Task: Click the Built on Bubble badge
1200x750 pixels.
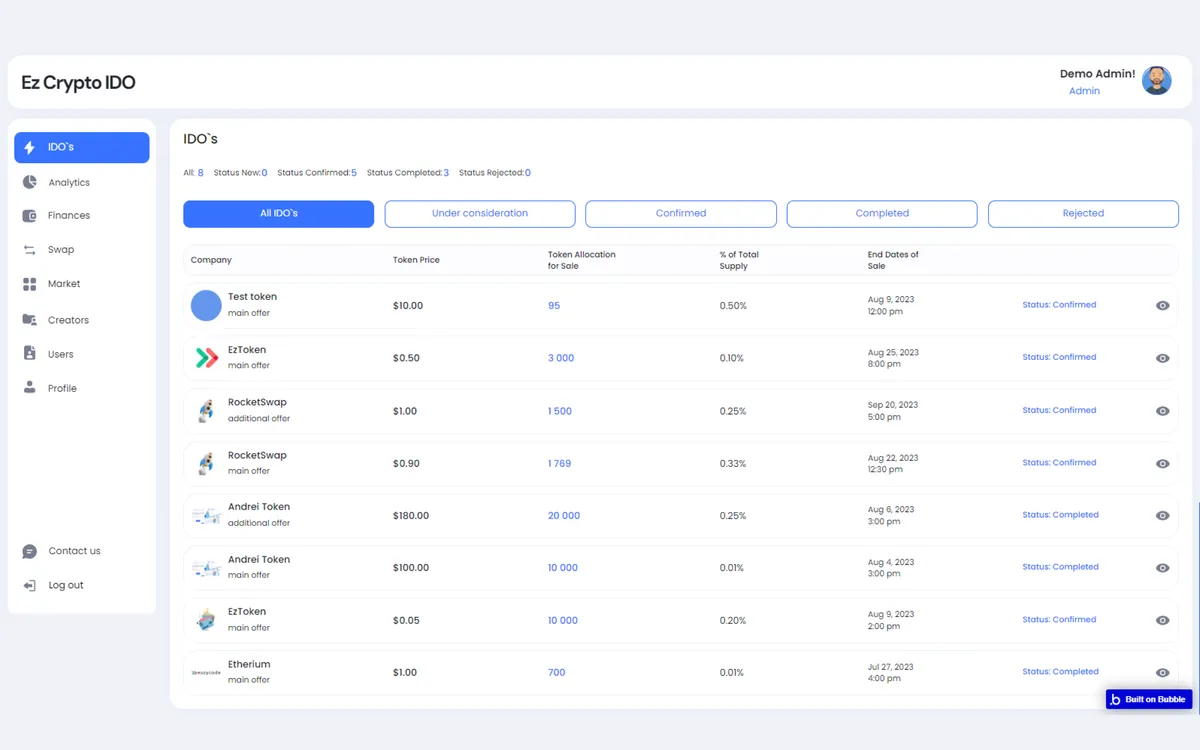Action: (1149, 699)
